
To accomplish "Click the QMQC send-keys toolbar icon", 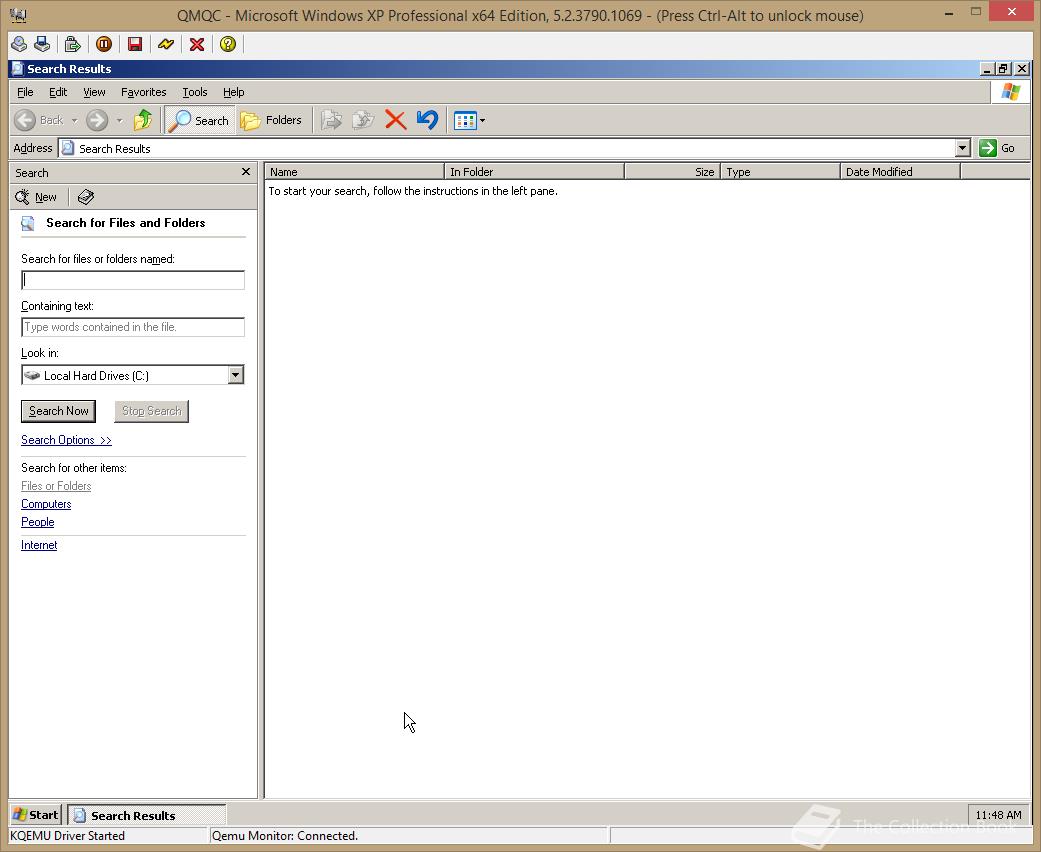I will point(72,44).
